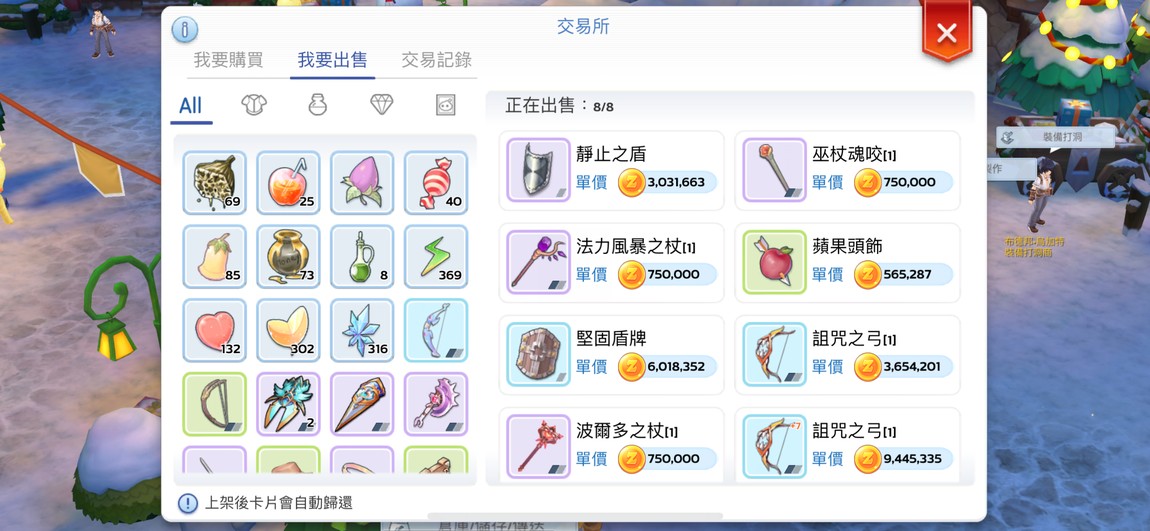Open the 詛咒之弓 listing priced 9,445,335

tap(847, 446)
